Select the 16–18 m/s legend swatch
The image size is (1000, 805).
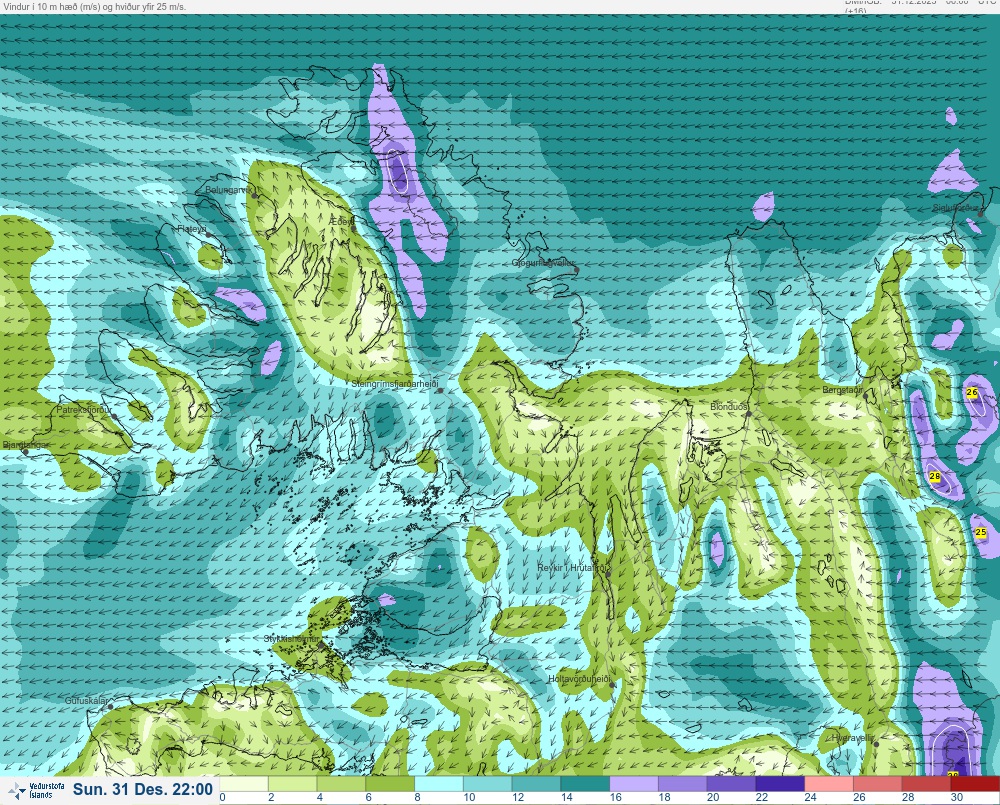pos(634,783)
